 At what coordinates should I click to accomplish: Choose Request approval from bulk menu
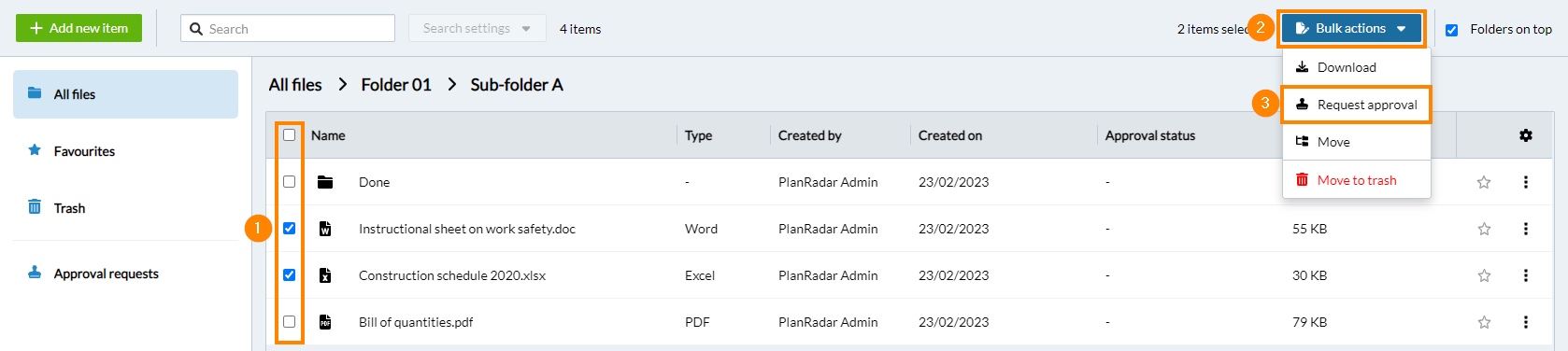click(1357, 105)
